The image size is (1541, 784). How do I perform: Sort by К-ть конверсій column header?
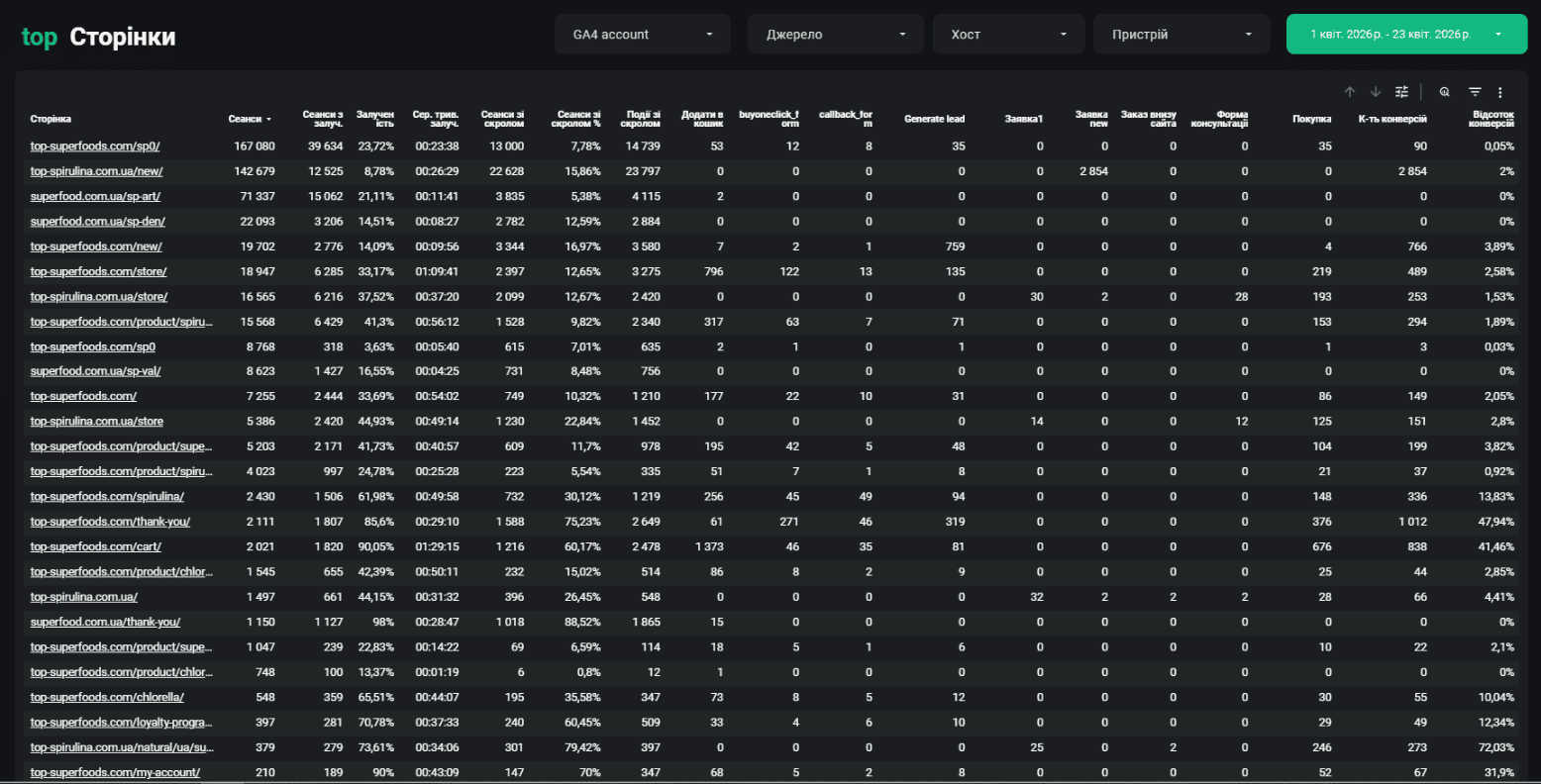click(x=1392, y=119)
